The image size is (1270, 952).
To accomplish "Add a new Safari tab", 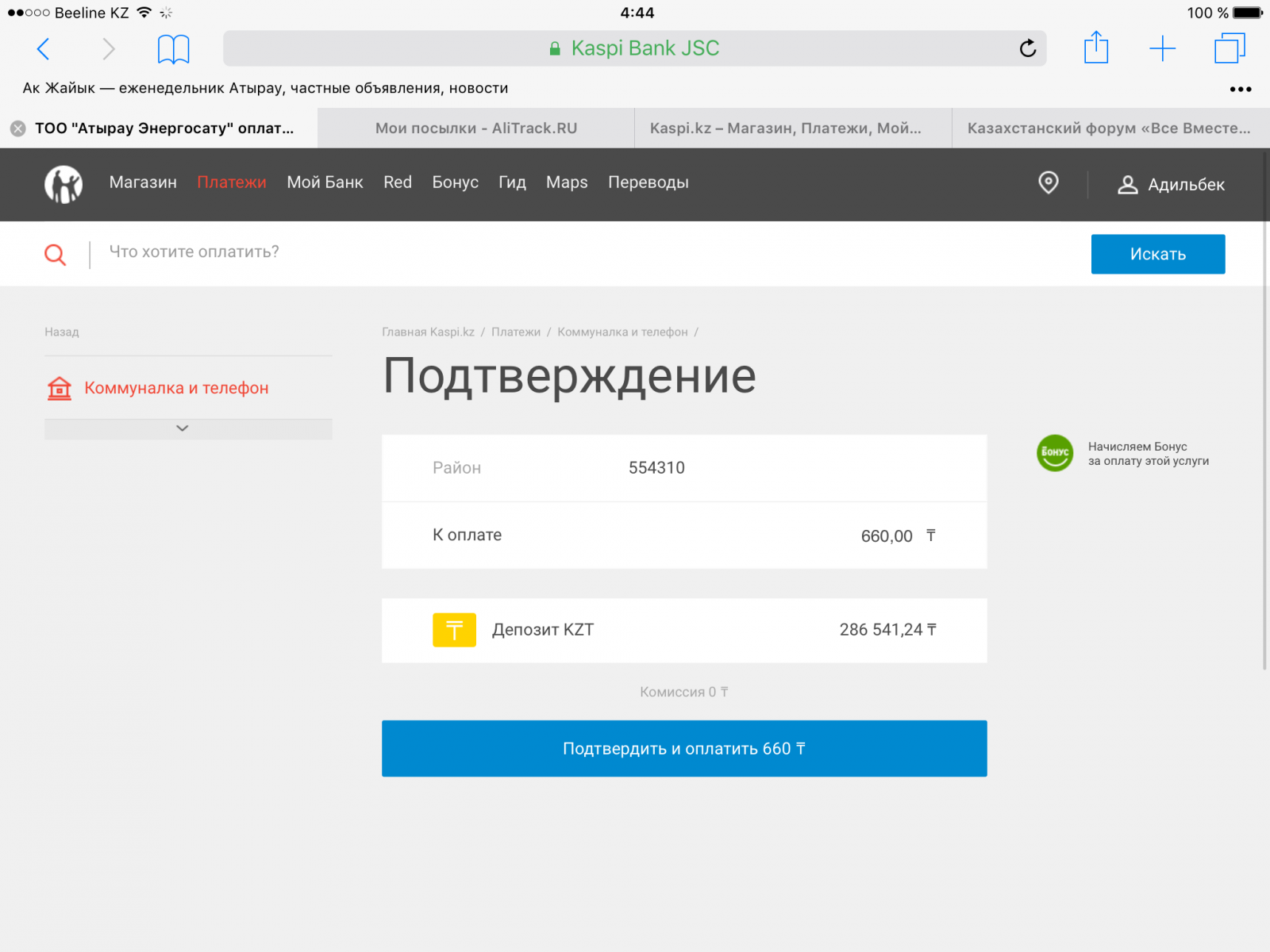I will pyautogui.click(x=1162, y=48).
